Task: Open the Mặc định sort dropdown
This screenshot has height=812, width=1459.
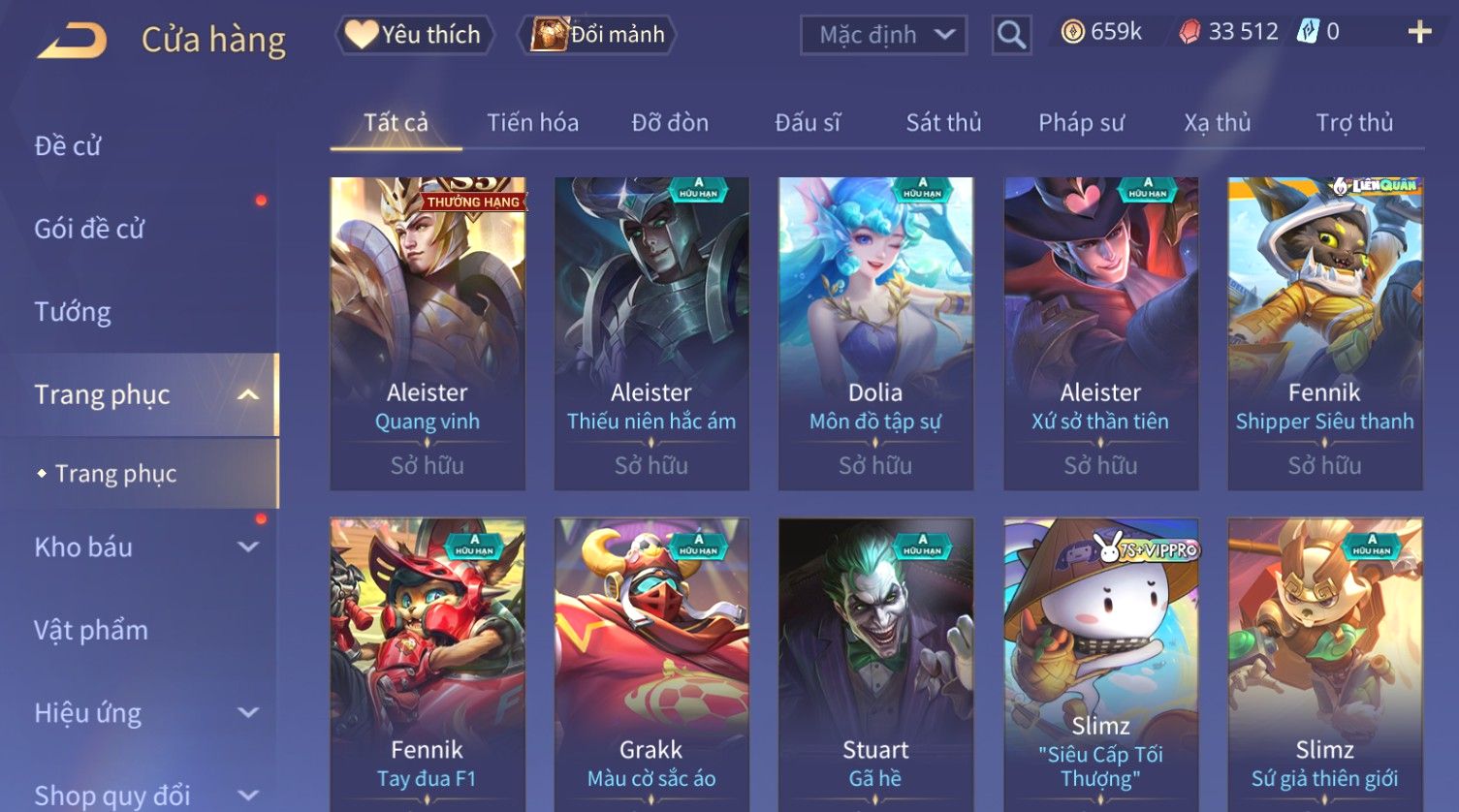Action: pos(883,35)
